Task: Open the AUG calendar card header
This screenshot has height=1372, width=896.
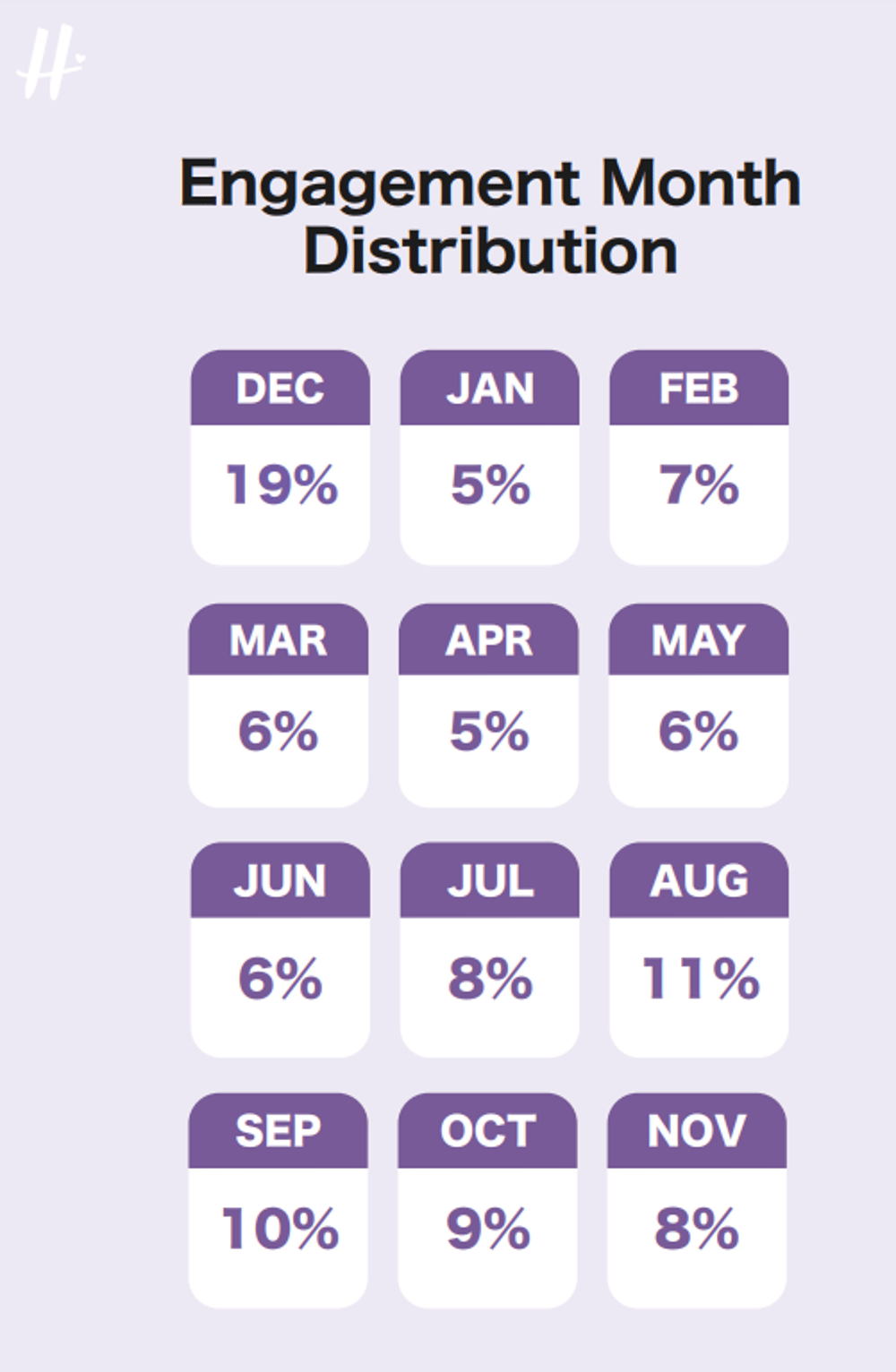Action: [x=699, y=879]
